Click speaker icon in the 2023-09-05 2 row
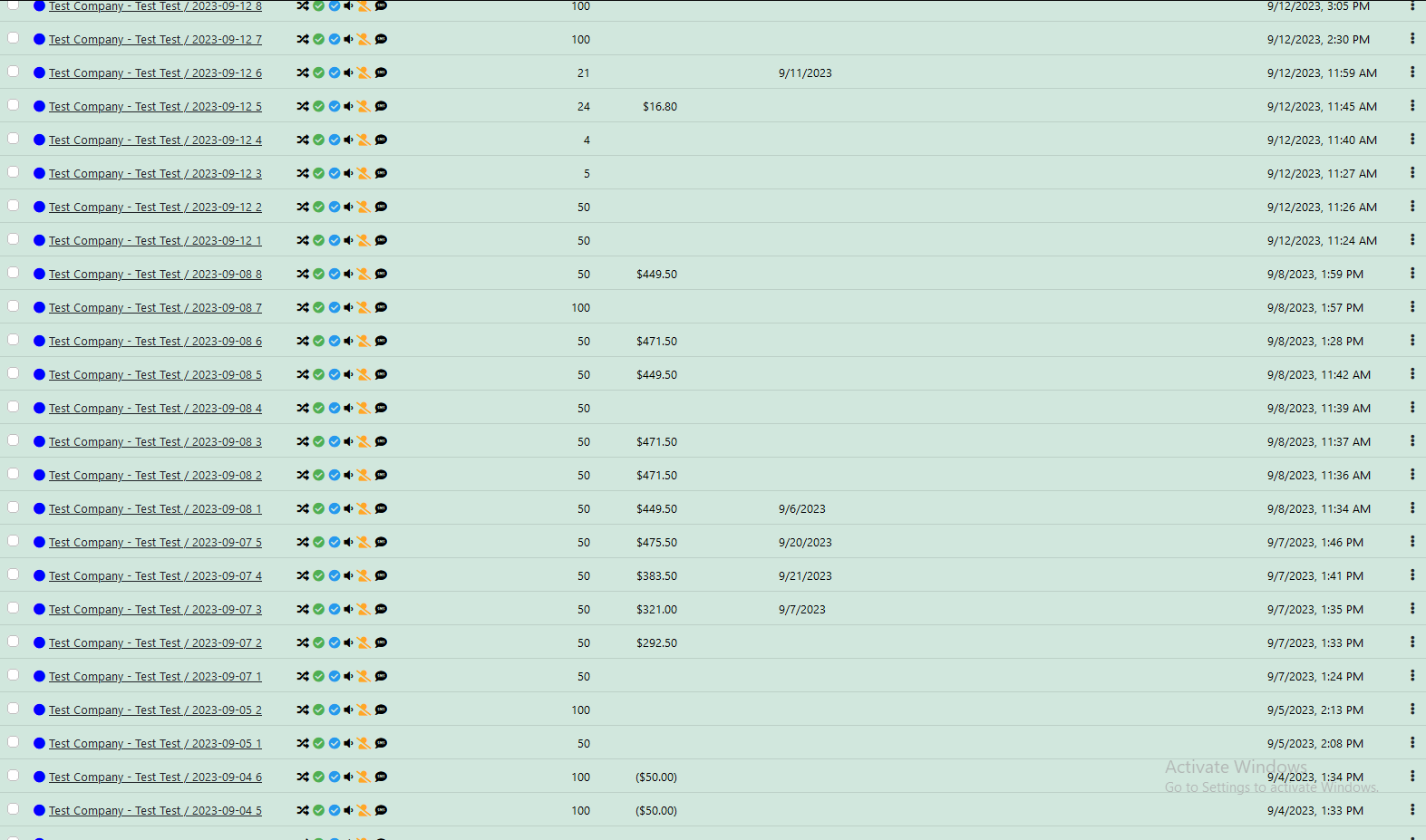The image size is (1426, 840). pyautogui.click(x=349, y=710)
